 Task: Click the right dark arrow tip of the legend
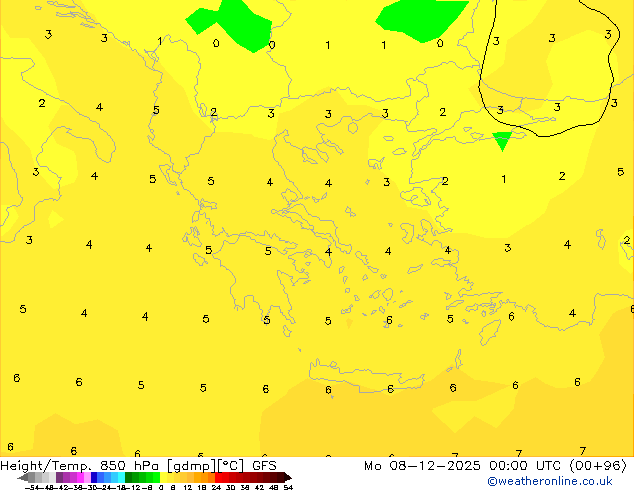(288, 478)
